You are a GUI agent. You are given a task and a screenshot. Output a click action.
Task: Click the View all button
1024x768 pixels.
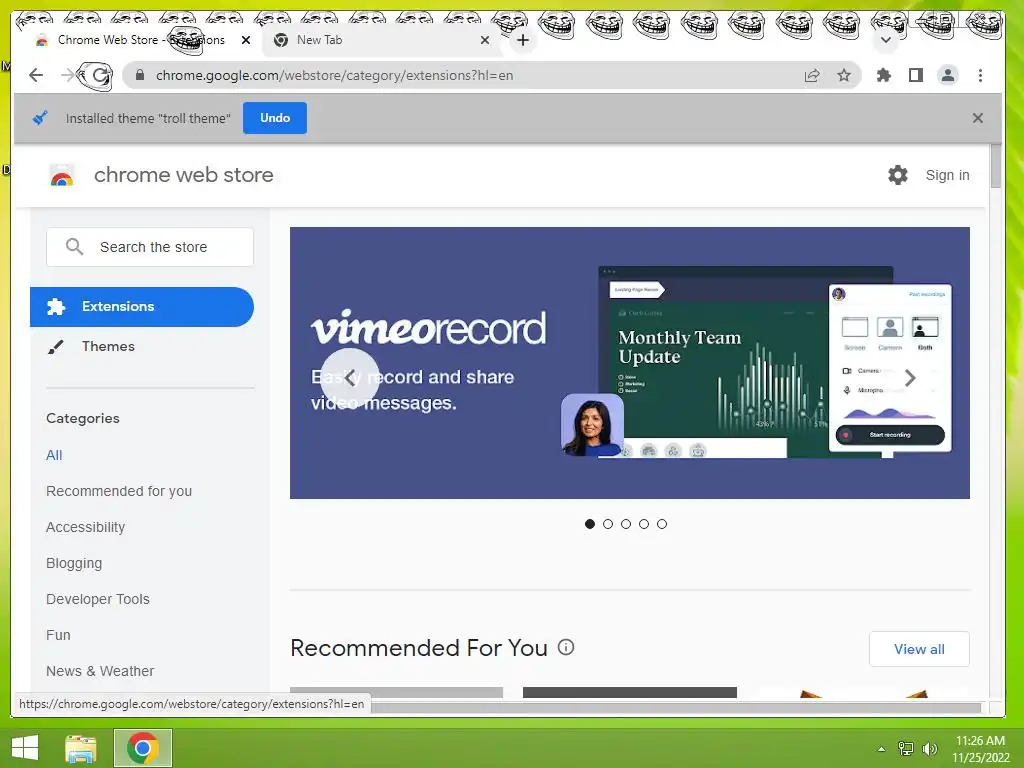[x=919, y=649]
